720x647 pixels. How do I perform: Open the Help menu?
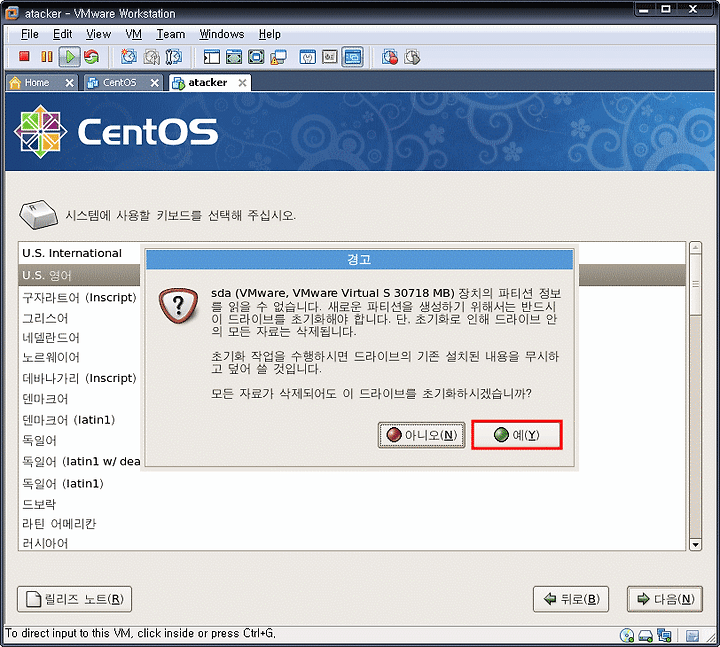pyautogui.click(x=270, y=34)
